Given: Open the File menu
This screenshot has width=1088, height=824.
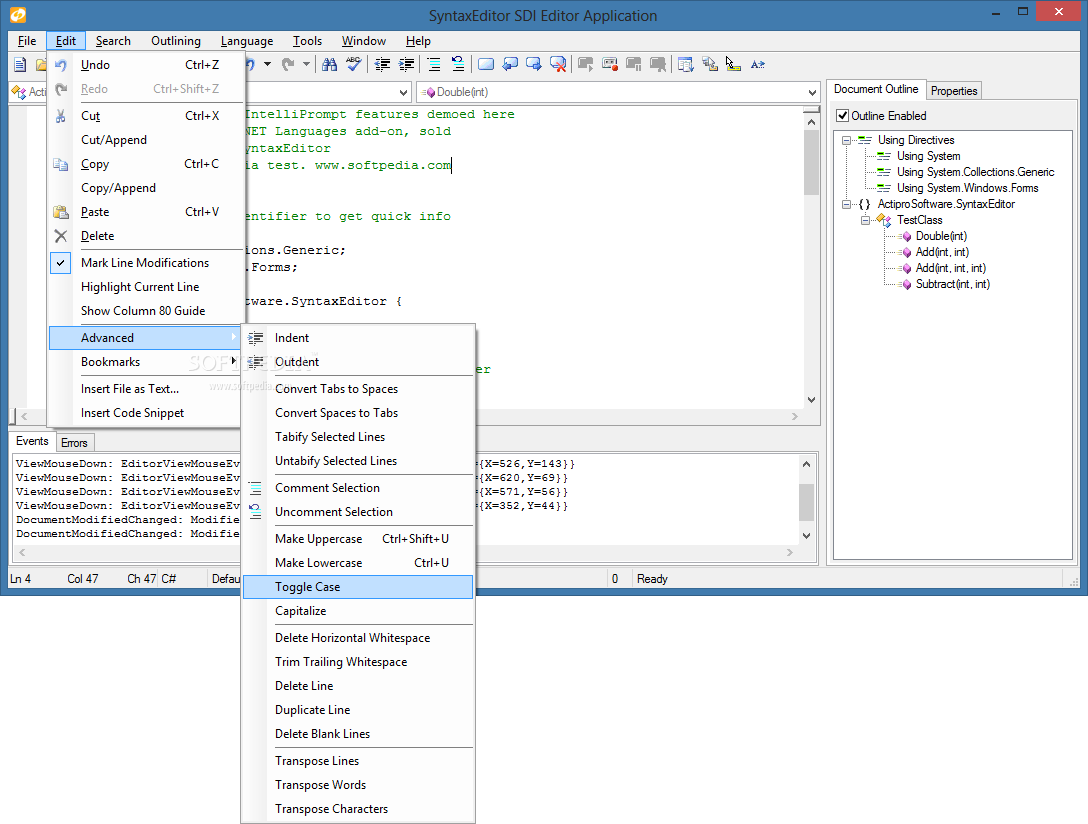Looking at the screenshot, I should click(27, 41).
